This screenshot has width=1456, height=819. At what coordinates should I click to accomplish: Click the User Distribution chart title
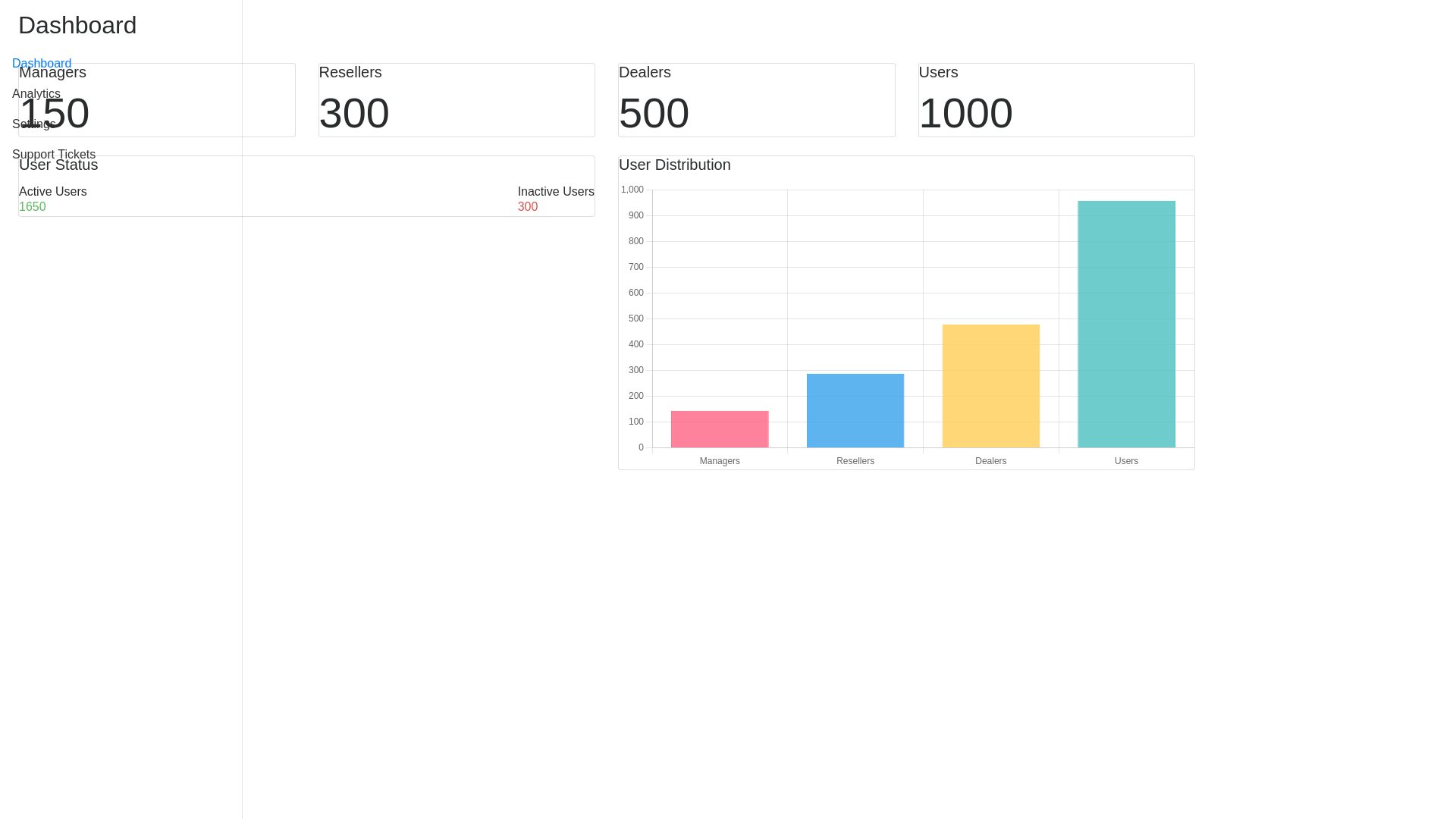(674, 165)
